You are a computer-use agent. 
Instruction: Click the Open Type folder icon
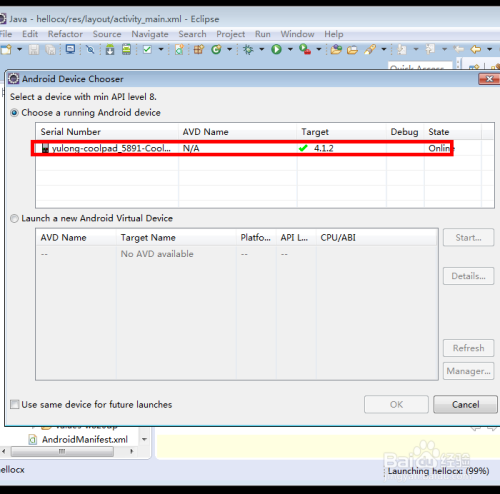coord(336,49)
